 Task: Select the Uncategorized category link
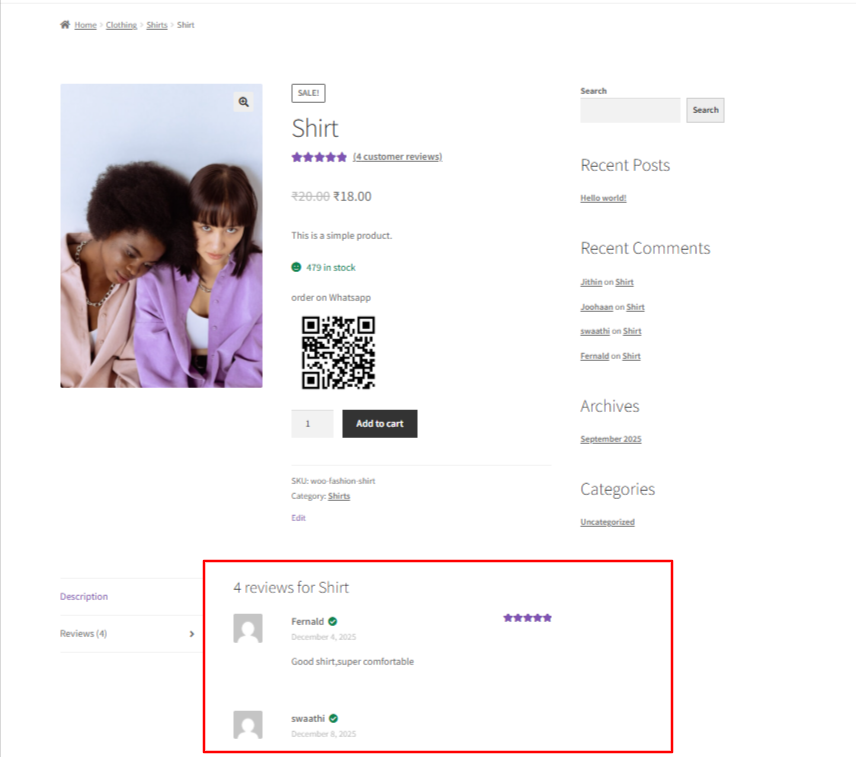[607, 521]
